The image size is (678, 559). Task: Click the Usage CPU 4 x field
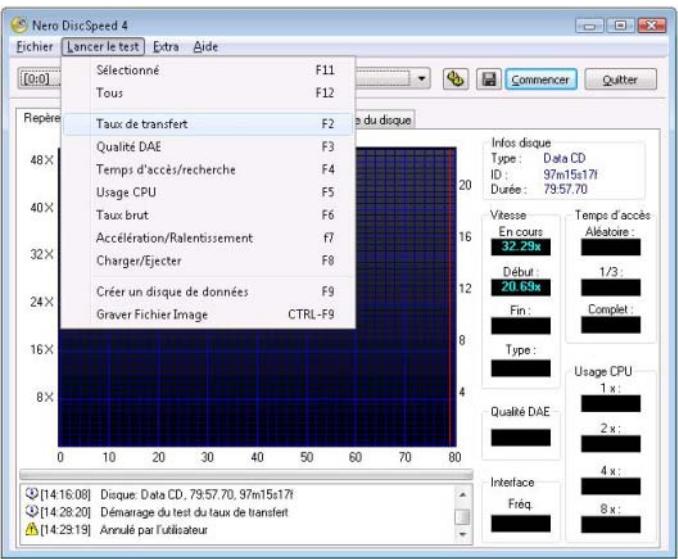click(x=611, y=486)
